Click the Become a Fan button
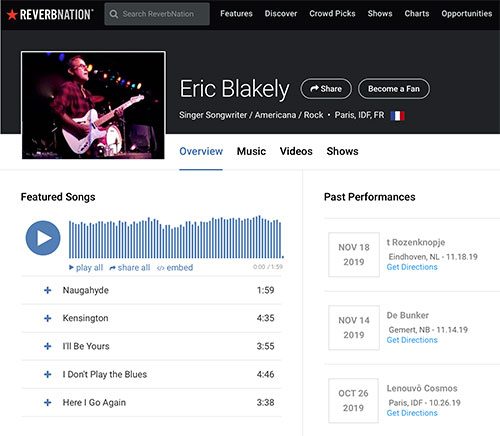Image resolution: width=500 pixels, height=436 pixels. [394, 89]
